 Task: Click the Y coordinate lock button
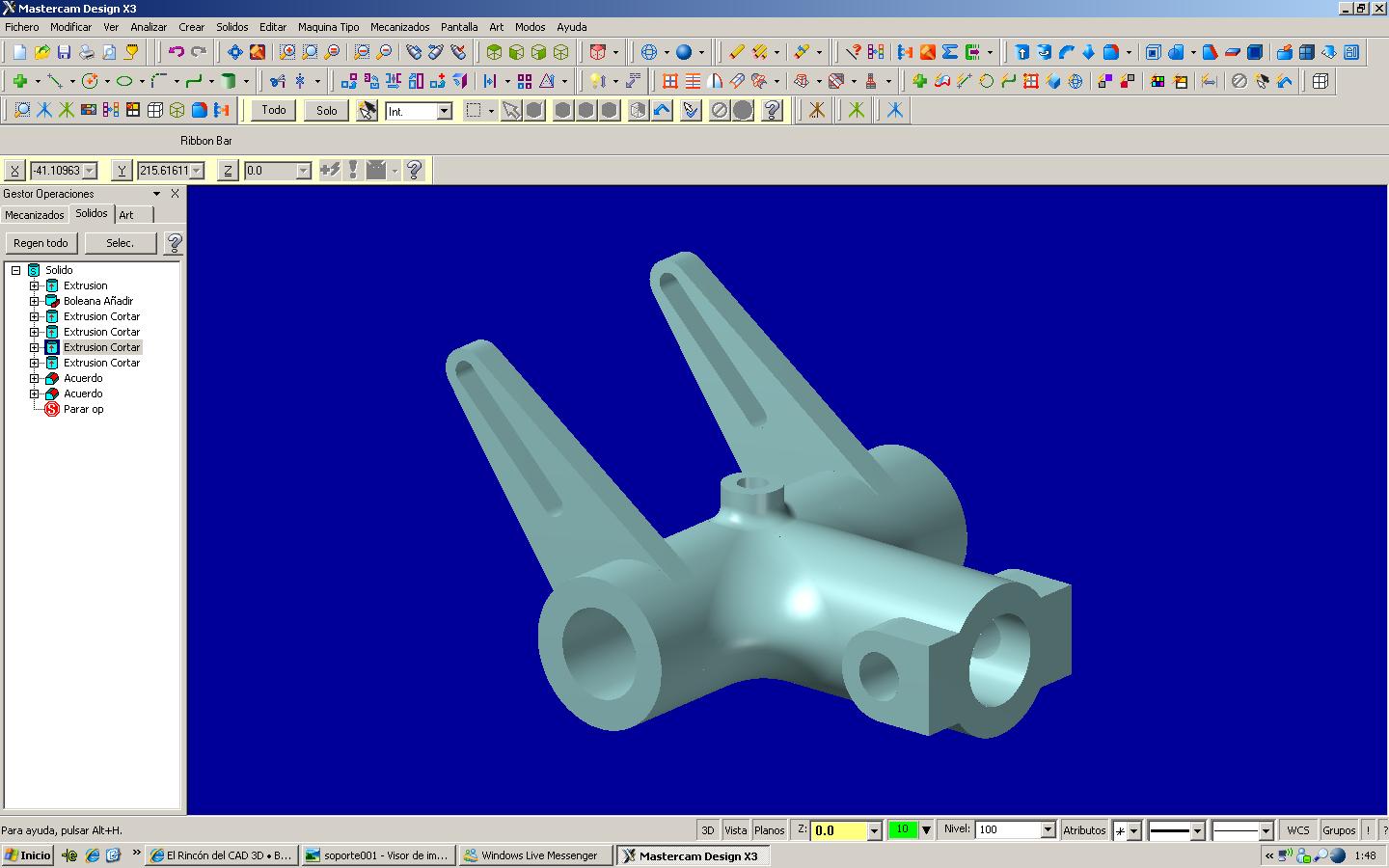coord(122,171)
